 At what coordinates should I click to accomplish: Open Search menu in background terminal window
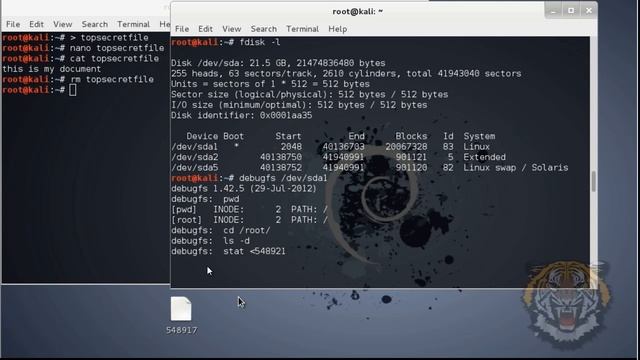95,24
